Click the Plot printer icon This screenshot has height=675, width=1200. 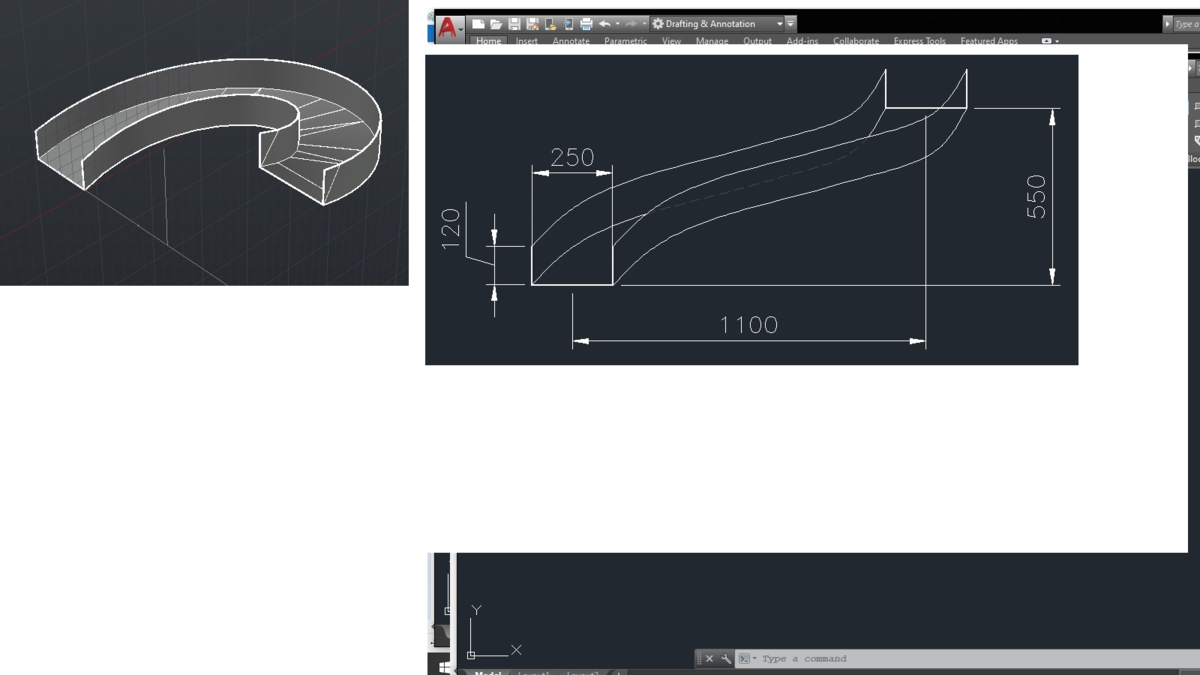click(586, 24)
